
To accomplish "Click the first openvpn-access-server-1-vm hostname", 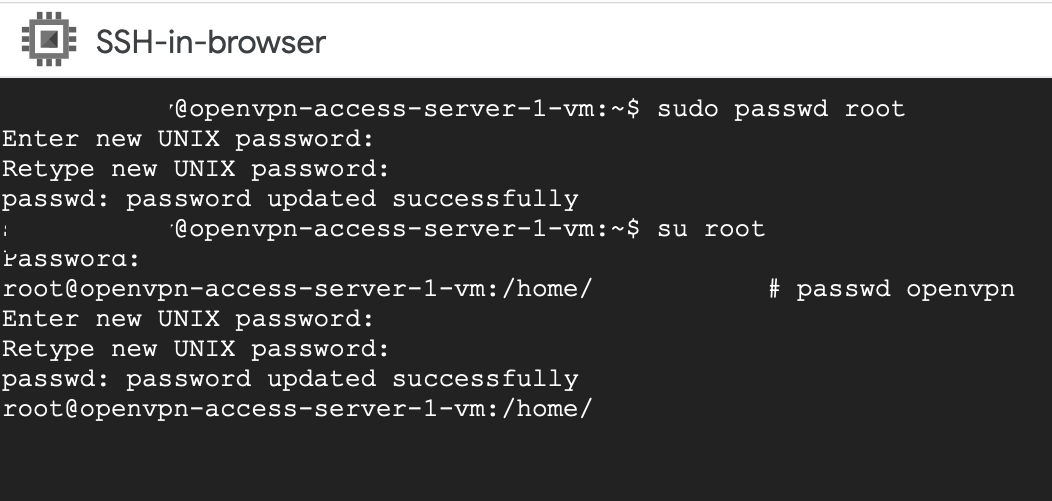I will pos(392,109).
